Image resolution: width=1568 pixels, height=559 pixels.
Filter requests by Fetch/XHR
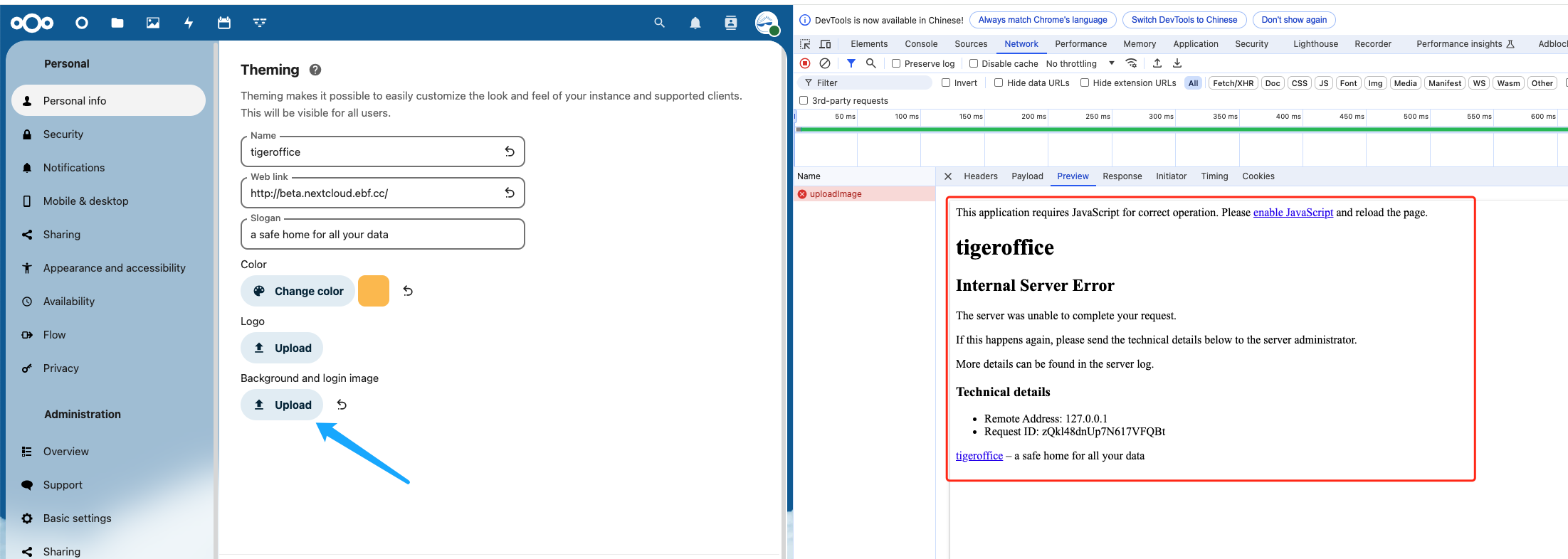coord(1233,83)
